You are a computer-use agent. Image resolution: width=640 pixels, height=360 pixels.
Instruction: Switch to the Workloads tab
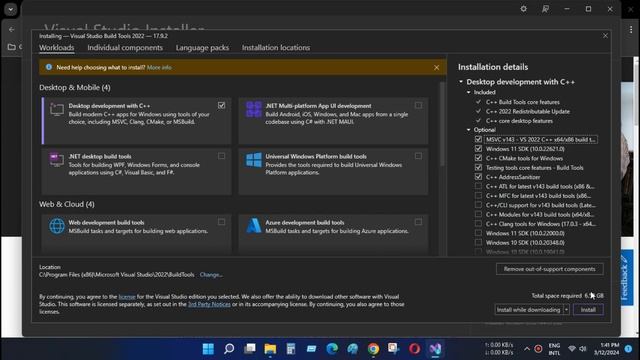[57, 48]
